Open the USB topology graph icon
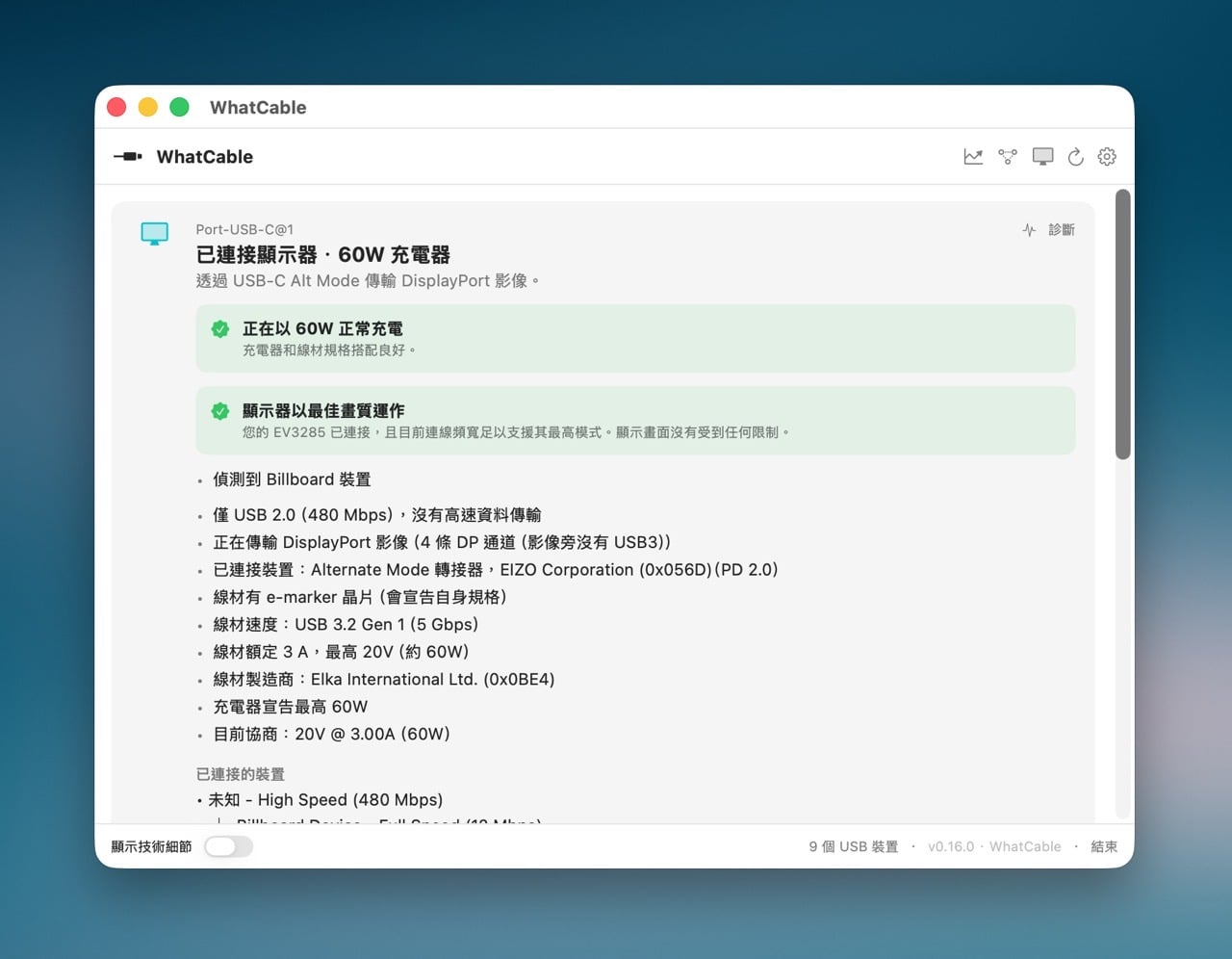This screenshot has height=959, width=1232. click(x=1008, y=156)
